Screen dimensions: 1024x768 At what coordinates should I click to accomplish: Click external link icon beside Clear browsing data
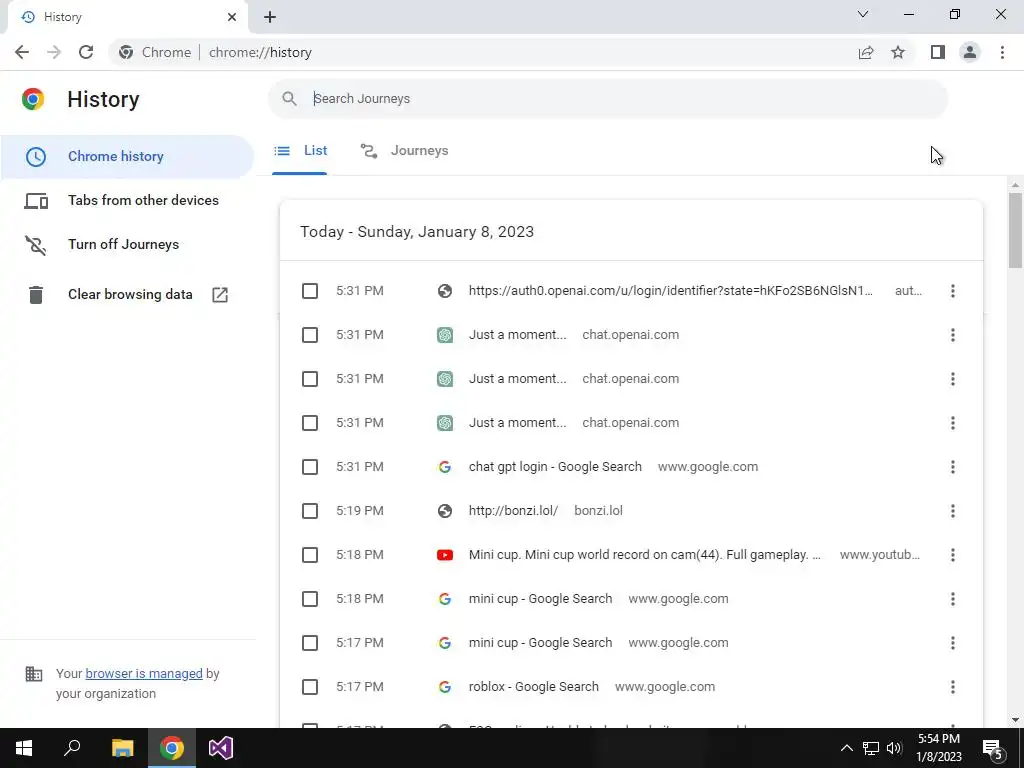coord(220,295)
